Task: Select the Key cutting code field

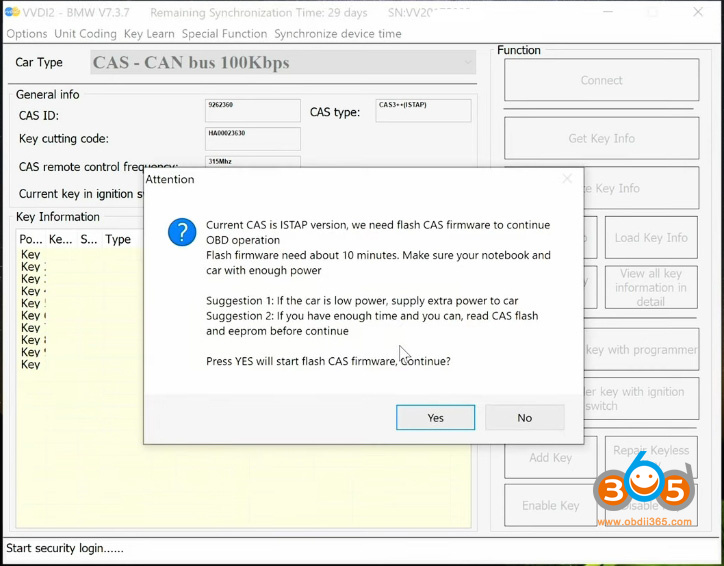Action: point(252,139)
